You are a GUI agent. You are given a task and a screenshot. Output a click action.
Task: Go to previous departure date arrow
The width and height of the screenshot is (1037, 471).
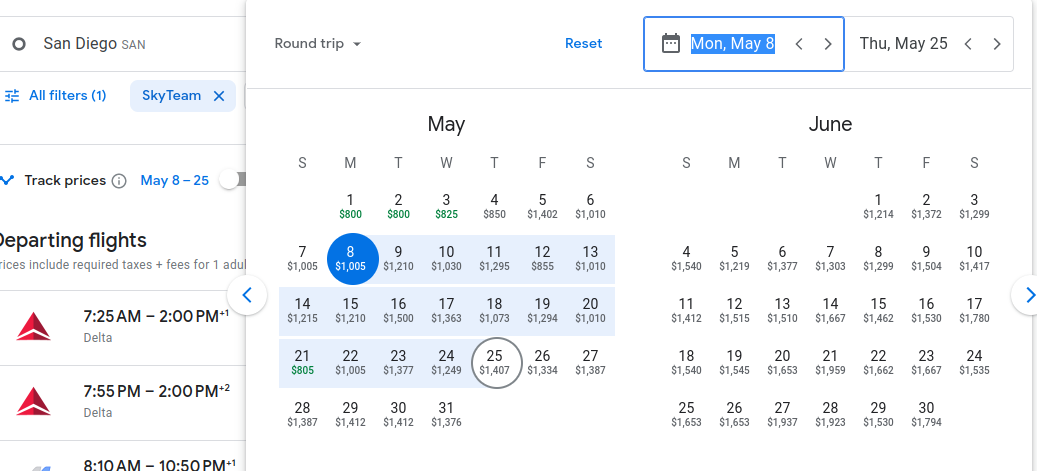[799, 44]
